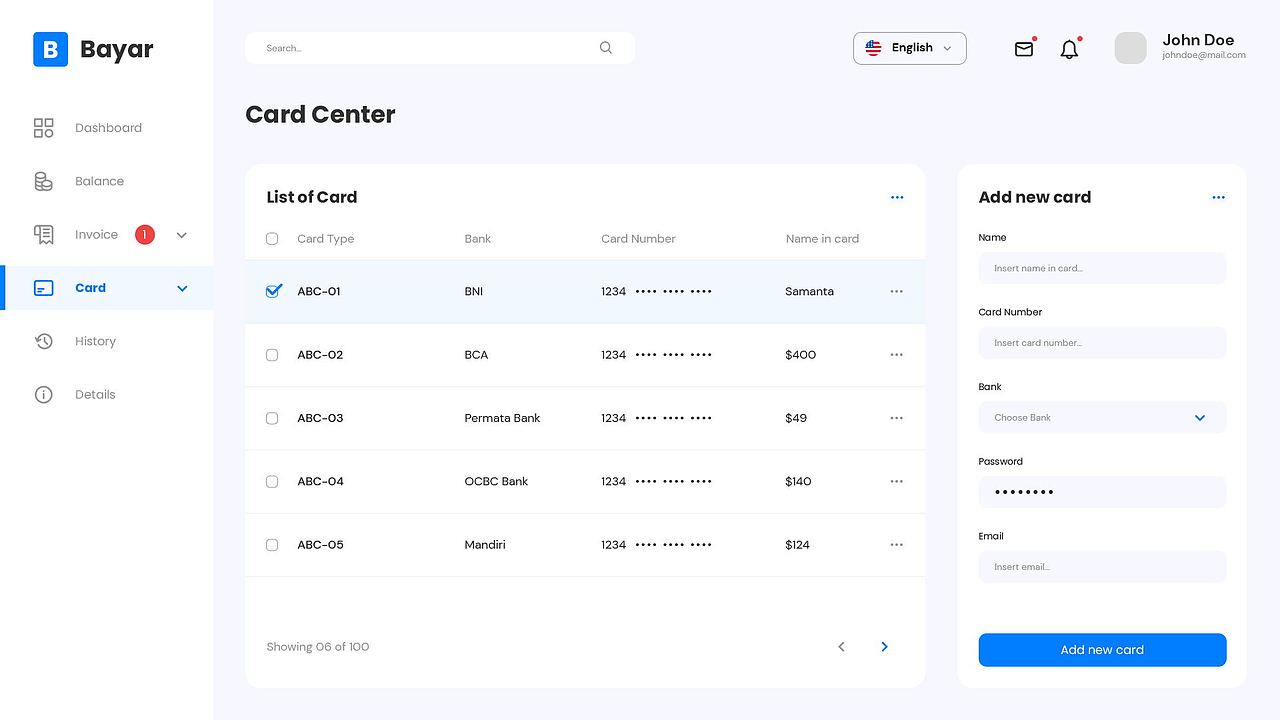The width and height of the screenshot is (1280, 720).
Task: Click the search magnifier icon
Action: [606, 48]
